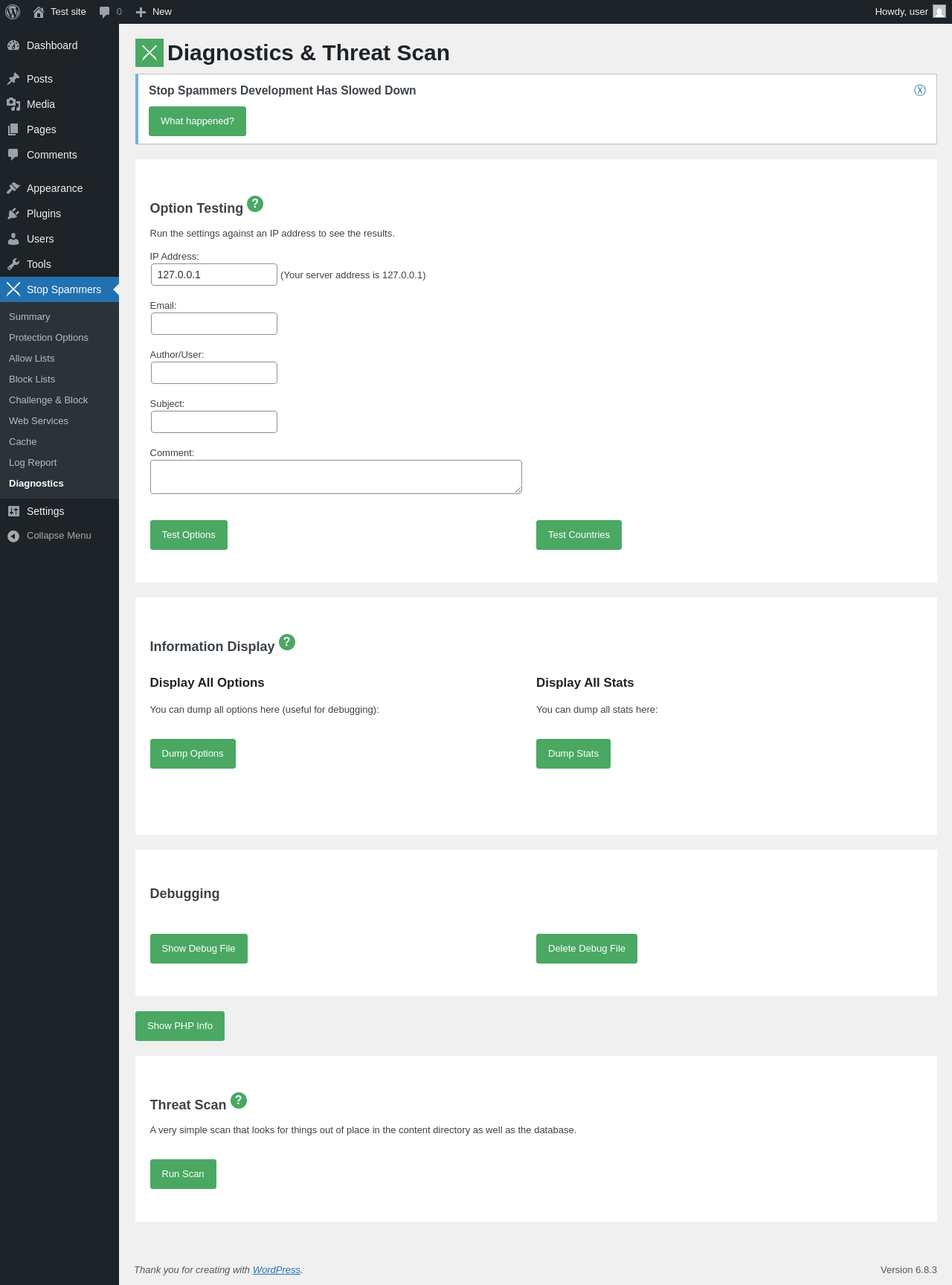Click the What happened? button
The height and width of the screenshot is (1285, 952).
tap(197, 121)
